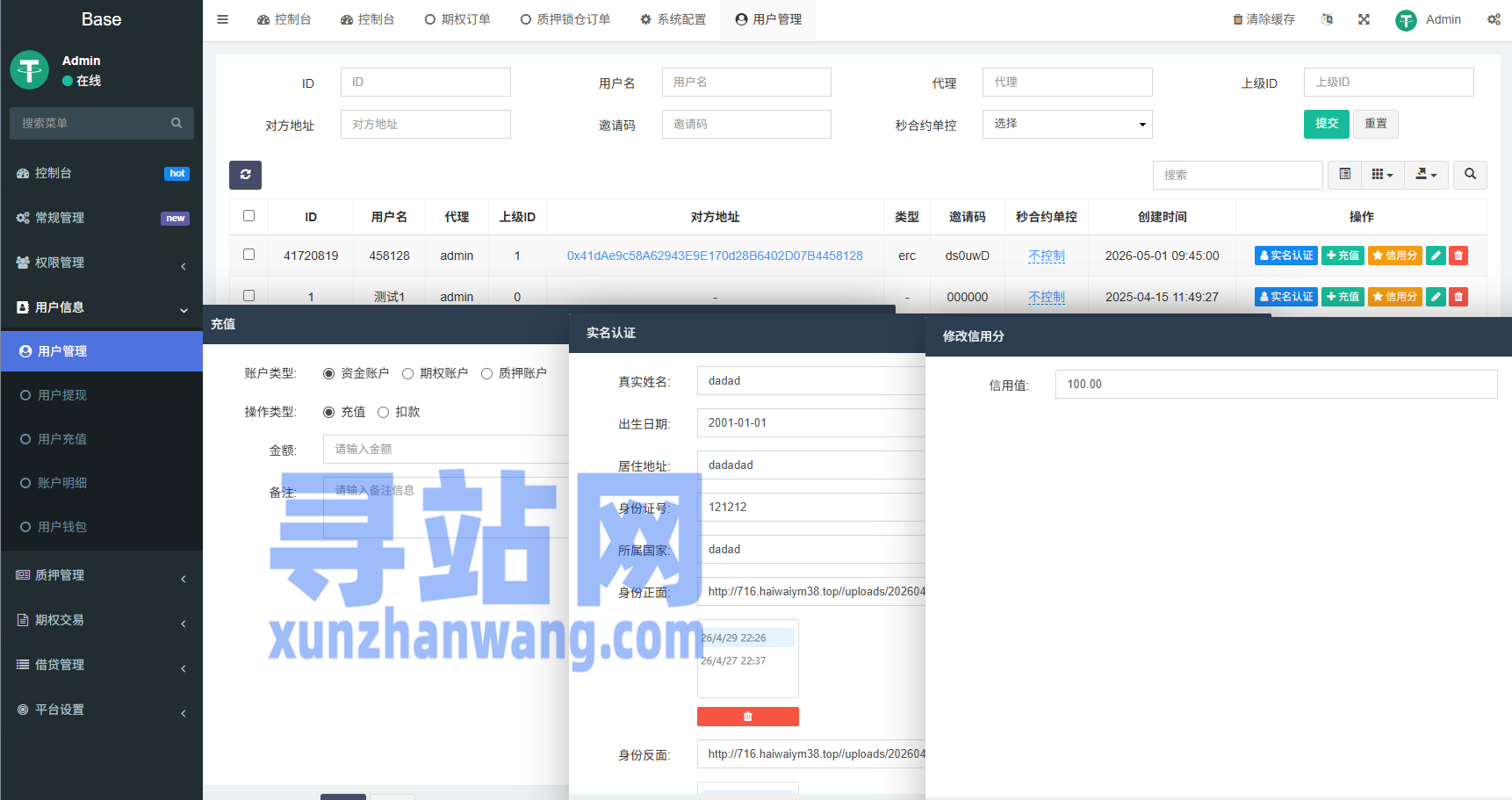This screenshot has width=1512, height=800.
Task: Expand 质押管理 sidebar menu
Action: [102, 575]
